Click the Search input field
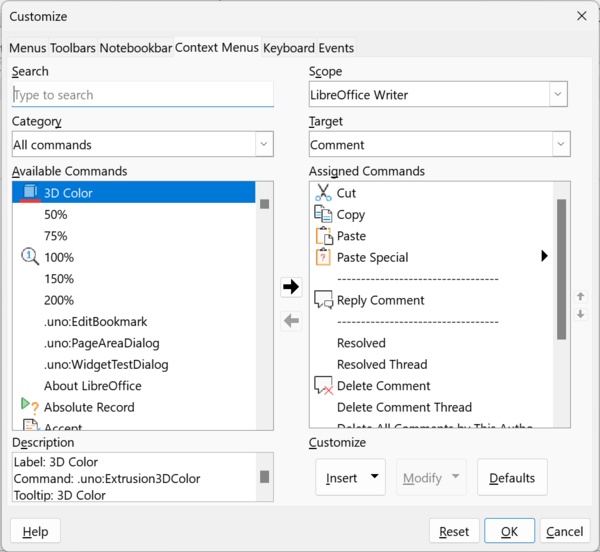 point(142,95)
